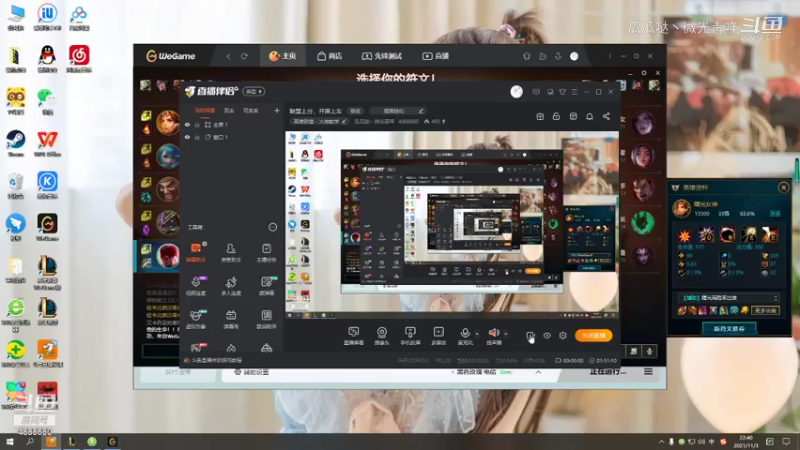Open the Windows Start menu
800x450 pixels.
[10, 442]
